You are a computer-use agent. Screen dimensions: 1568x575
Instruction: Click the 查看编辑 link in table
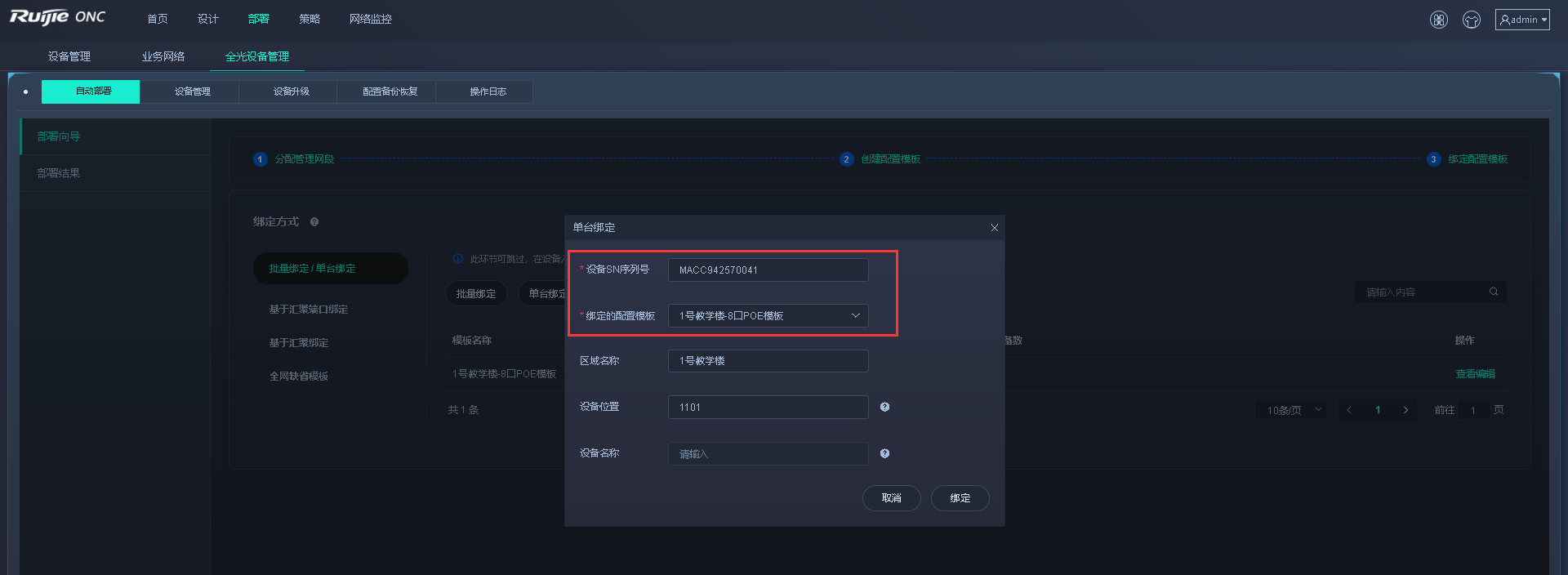pyautogui.click(x=1475, y=374)
